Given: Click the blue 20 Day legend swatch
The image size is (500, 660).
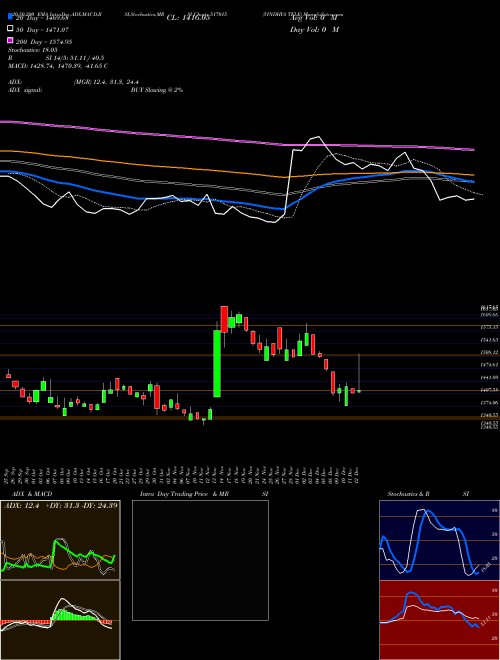Looking at the screenshot, I should (x=11, y=16).
